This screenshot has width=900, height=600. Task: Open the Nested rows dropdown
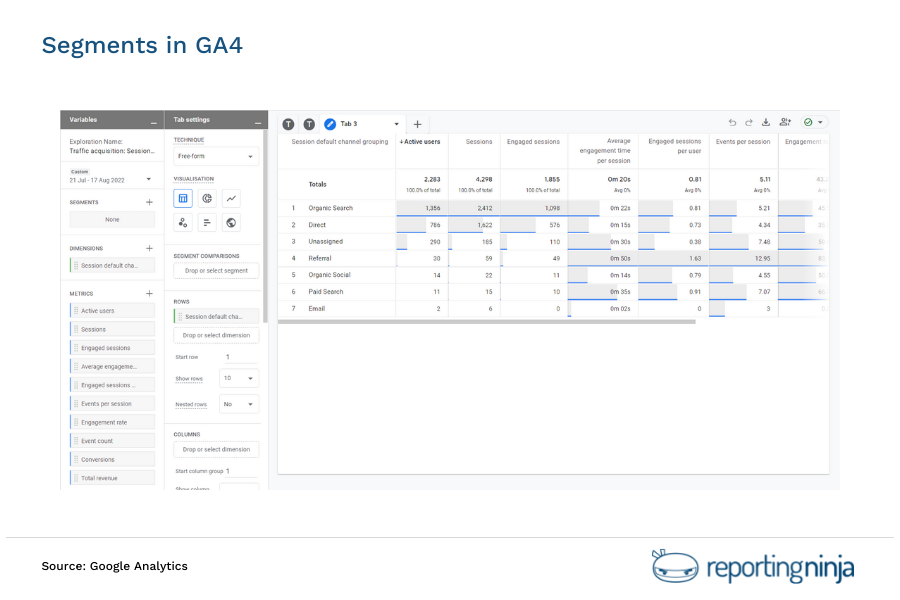pyautogui.click(x=237, y=403)
